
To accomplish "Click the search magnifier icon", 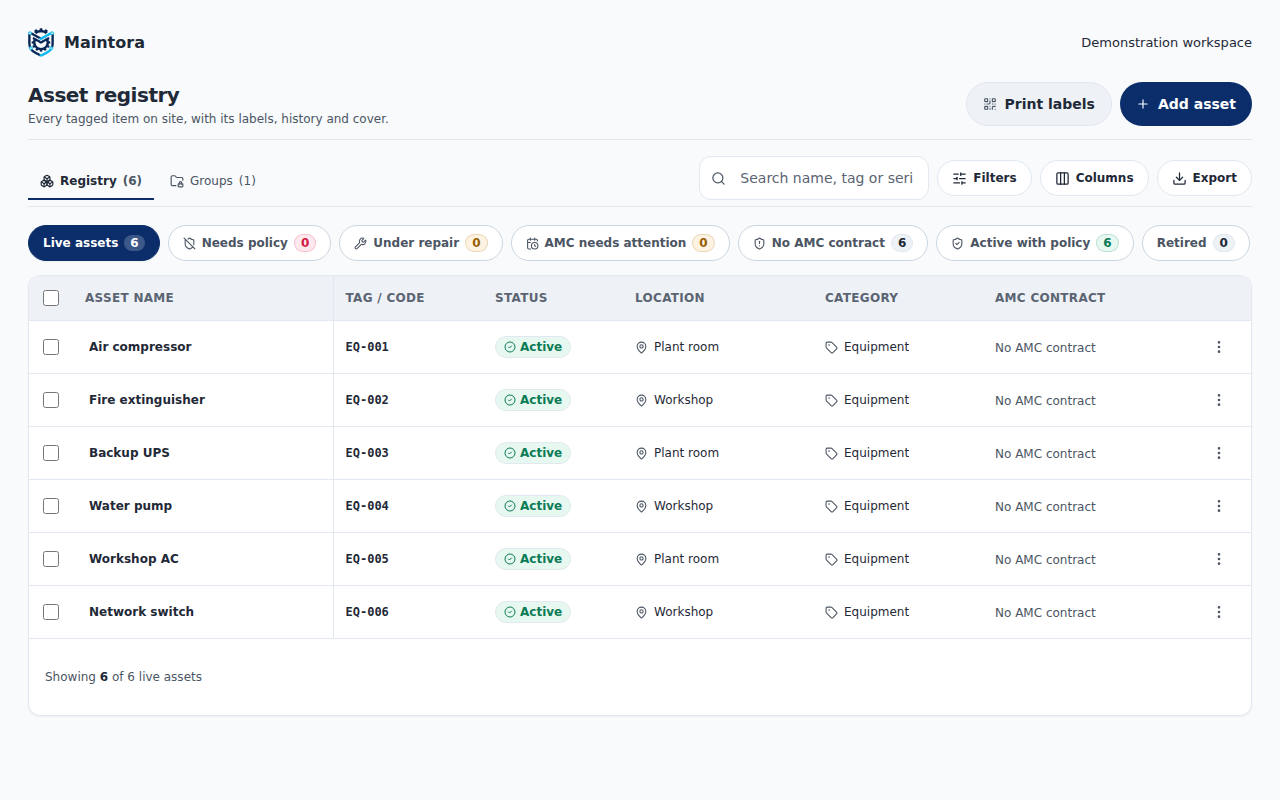I will click(x=718, y=178).
